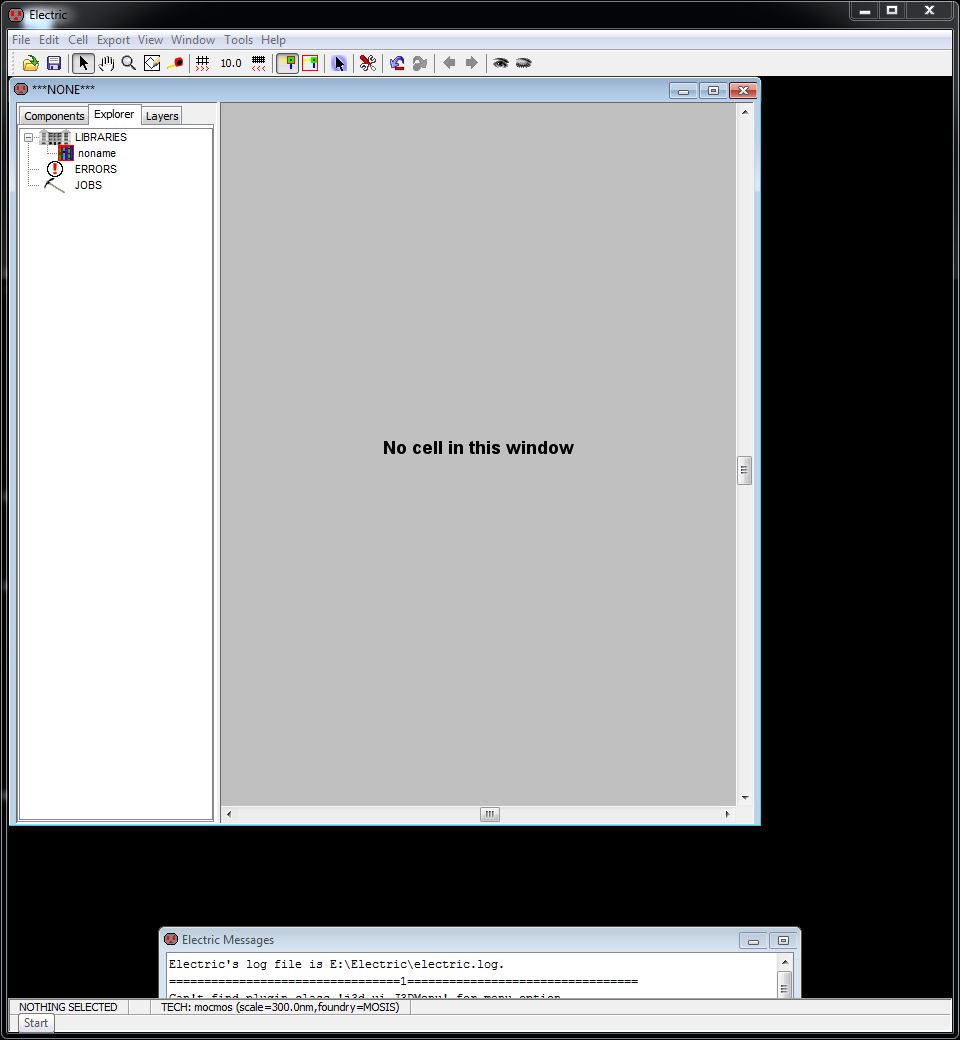Toggle the open eye visibility icon

tap(500, 63)
